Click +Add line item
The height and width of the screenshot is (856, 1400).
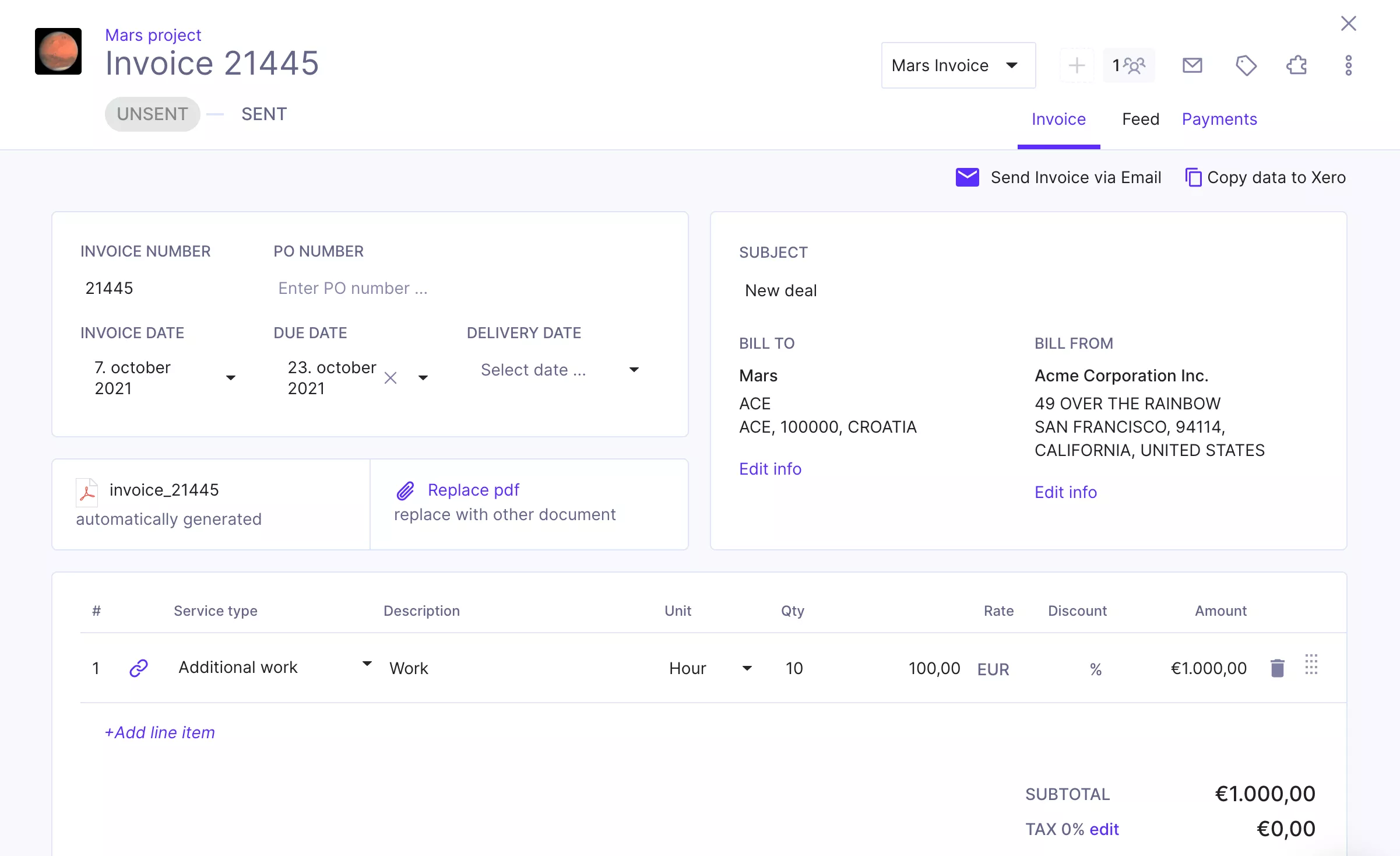coord(160,732)
